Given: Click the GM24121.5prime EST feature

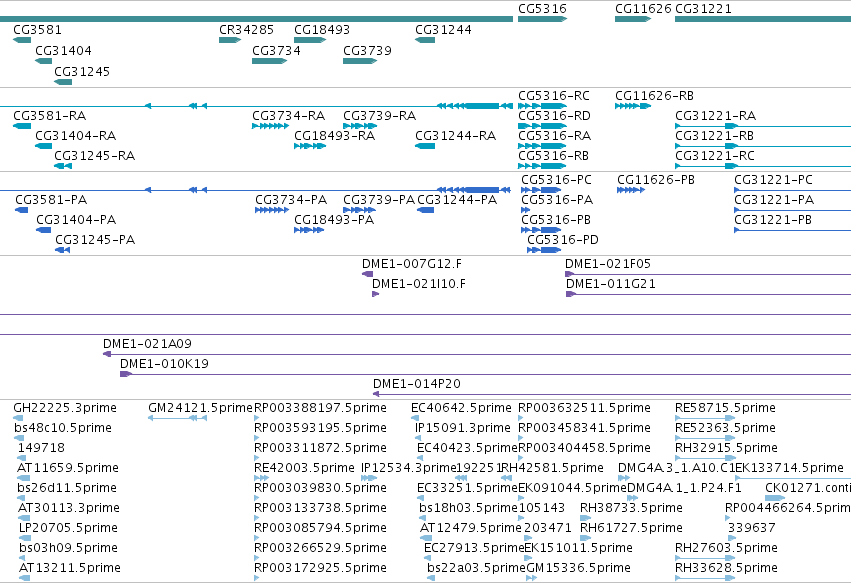Looking at the screenshot, I should 177,418.
